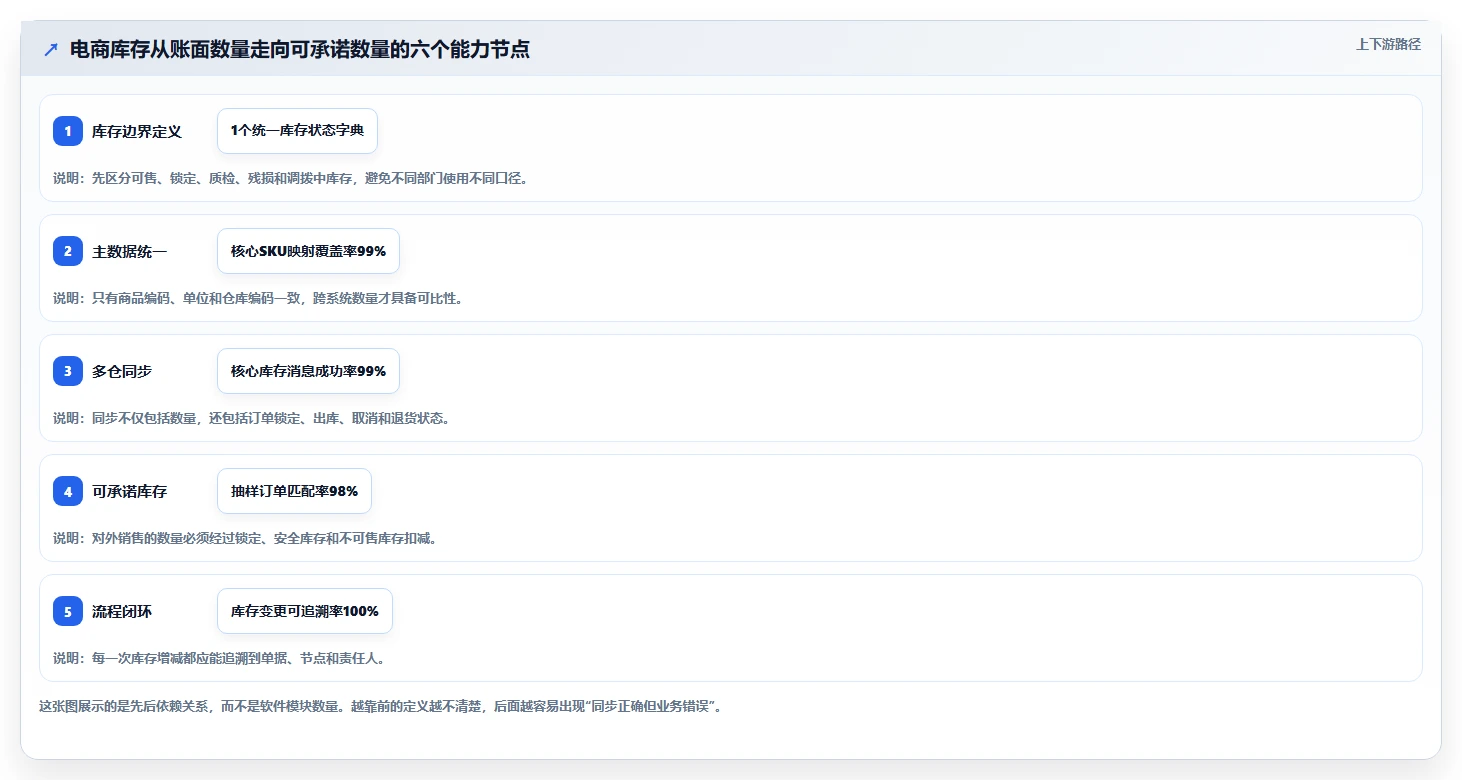Click the description starting 说明：先区分可售、锁定
This screenshot has width=1462, height=780.
290,178
